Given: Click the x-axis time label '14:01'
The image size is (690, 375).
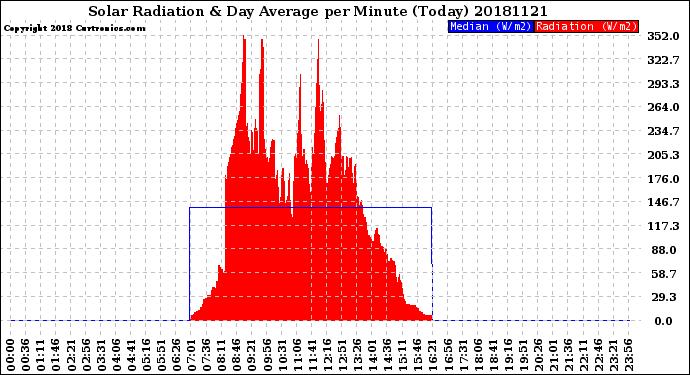Looking at the screenshot, I should [x=372, y=355].
